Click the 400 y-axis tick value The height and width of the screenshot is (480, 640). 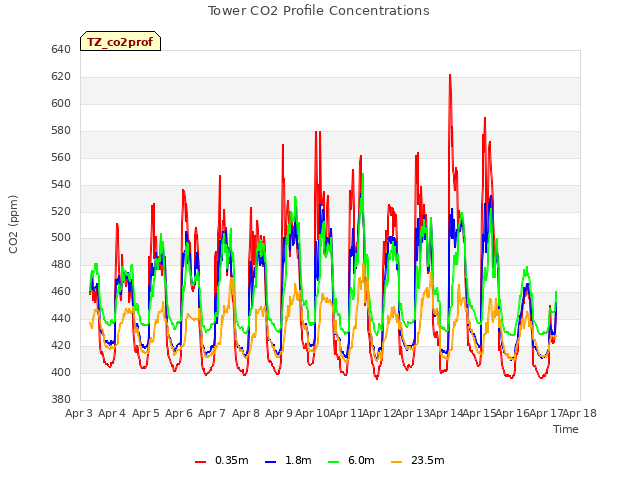(x=61, y=372)
